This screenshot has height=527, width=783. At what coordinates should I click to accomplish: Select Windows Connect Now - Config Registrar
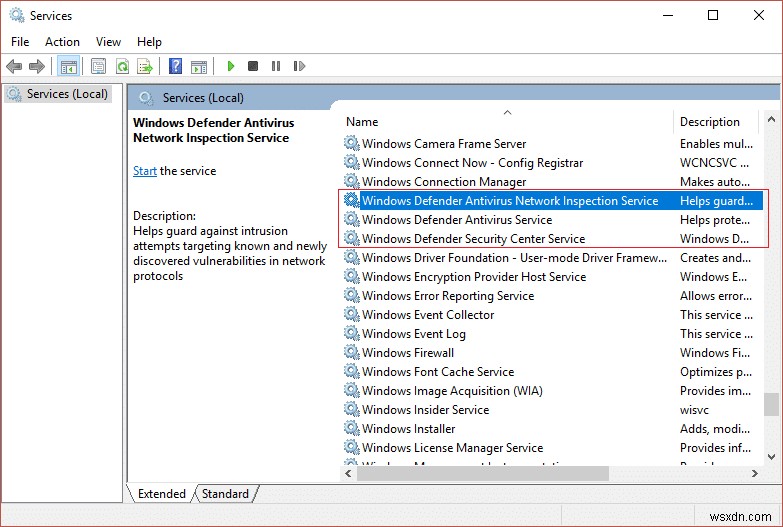(552, 162)
